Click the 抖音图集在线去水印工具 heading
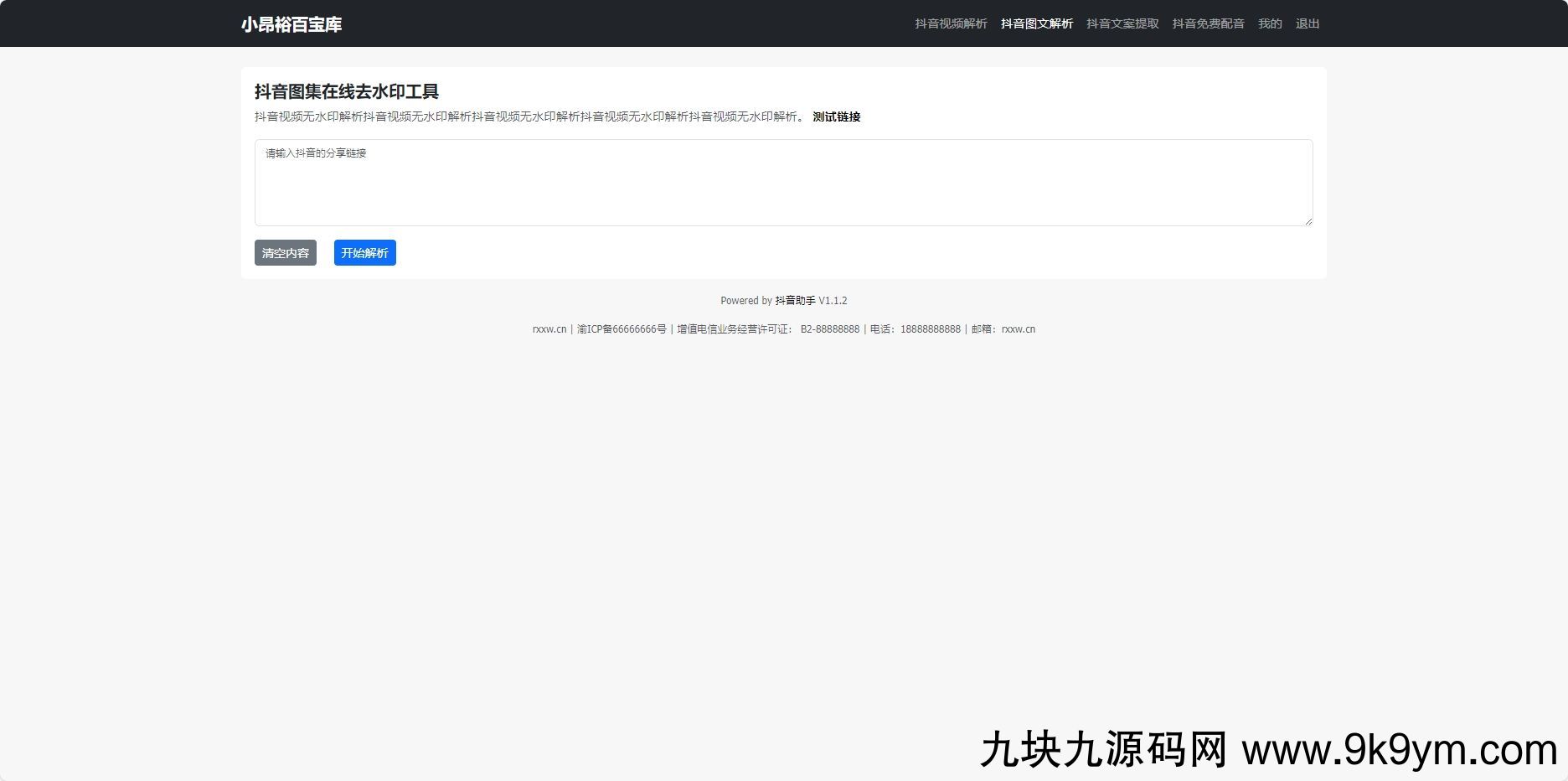This screenshot has width=1568, height=781. [x=347, y=91]
